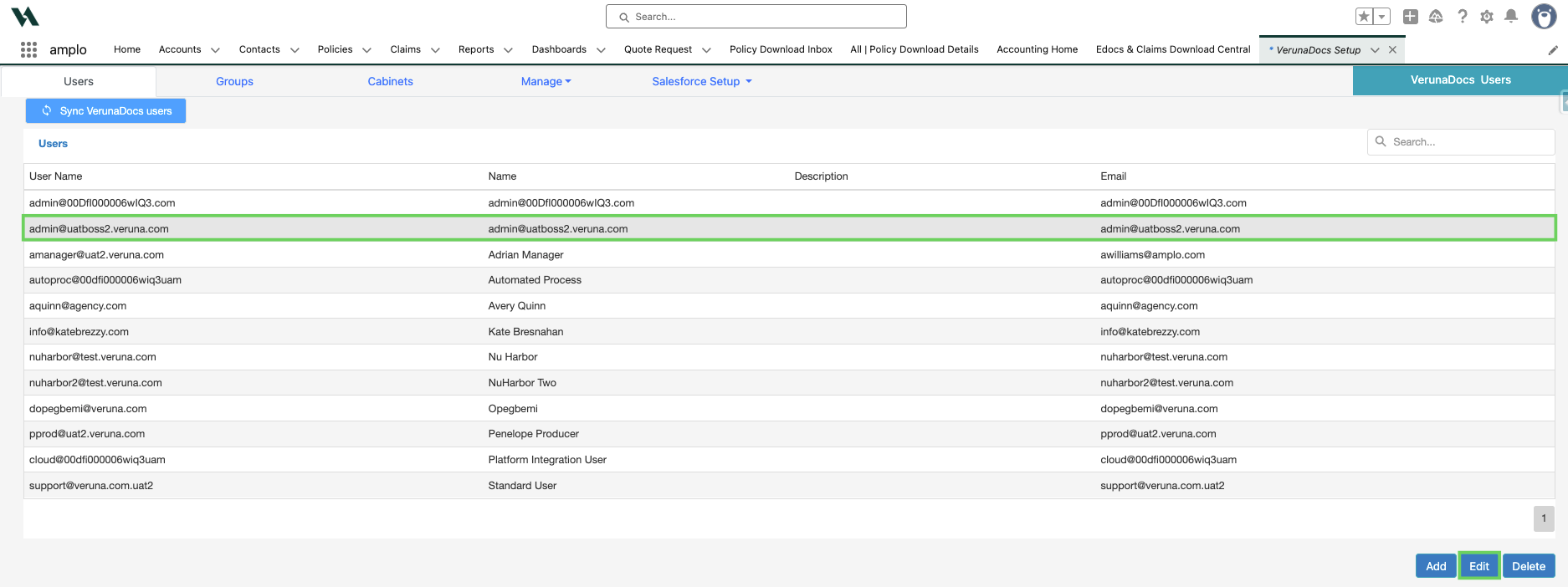Image resolution: width=1568 pixels, height=587 pixels.
Task: Click the Name column header
Action: (x=502, y=176)
